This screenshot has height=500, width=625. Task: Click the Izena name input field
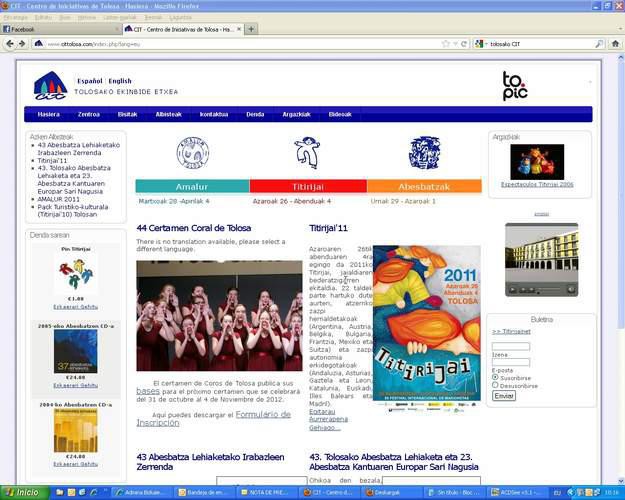point(511,346)
